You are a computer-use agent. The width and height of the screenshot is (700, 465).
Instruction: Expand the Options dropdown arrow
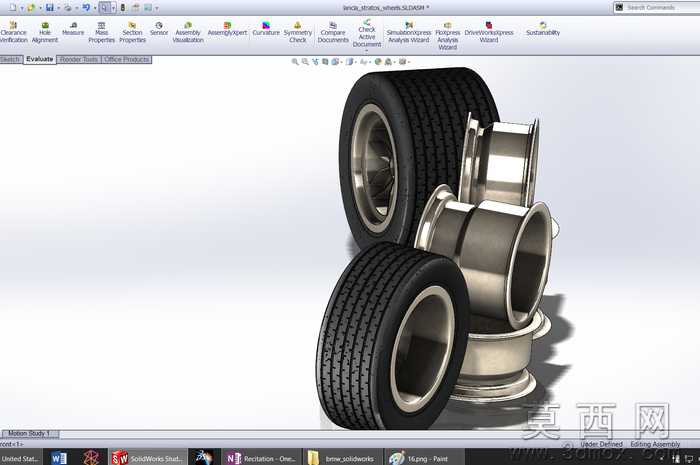157,8
